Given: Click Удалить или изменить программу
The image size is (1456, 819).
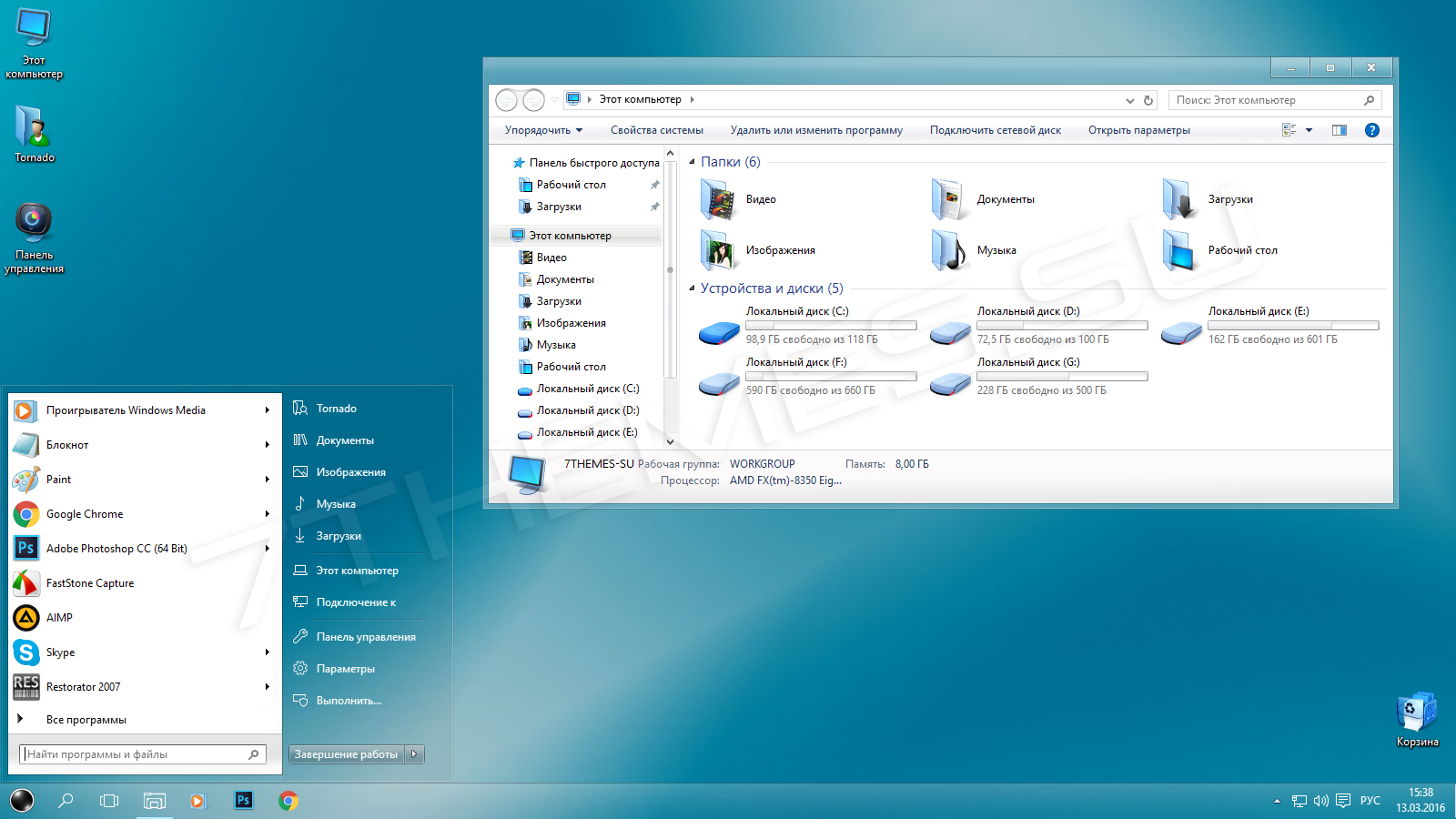Looking at the screenshot, I should pyautogui.click(x=816, y=130).
